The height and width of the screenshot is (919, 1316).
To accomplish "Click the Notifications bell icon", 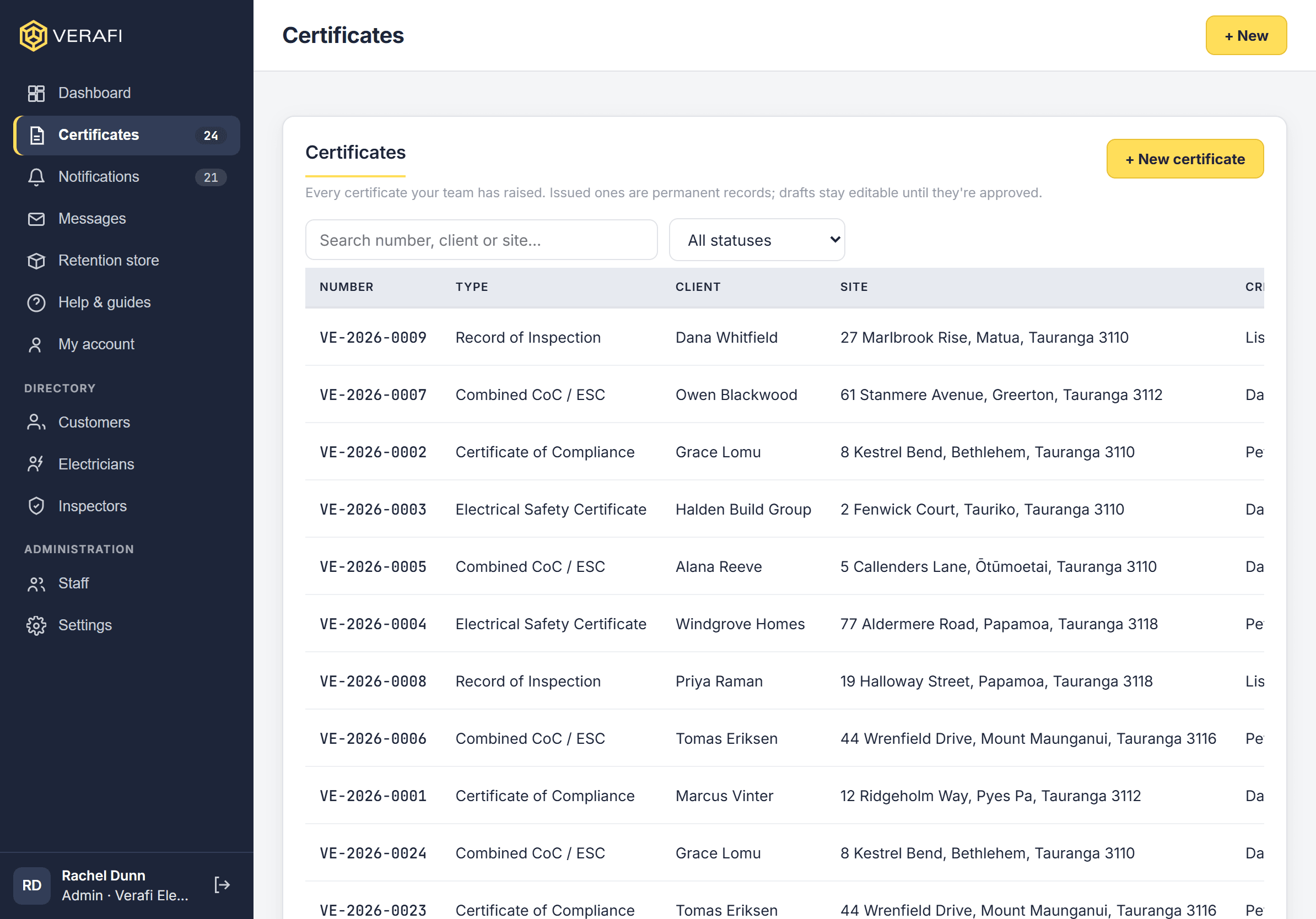I will tap(36, 177).
